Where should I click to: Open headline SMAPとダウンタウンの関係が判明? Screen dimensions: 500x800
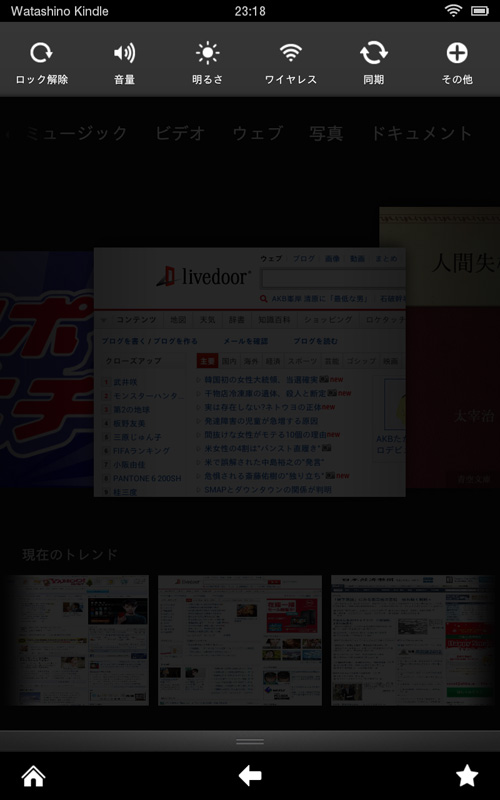[268, 489]
